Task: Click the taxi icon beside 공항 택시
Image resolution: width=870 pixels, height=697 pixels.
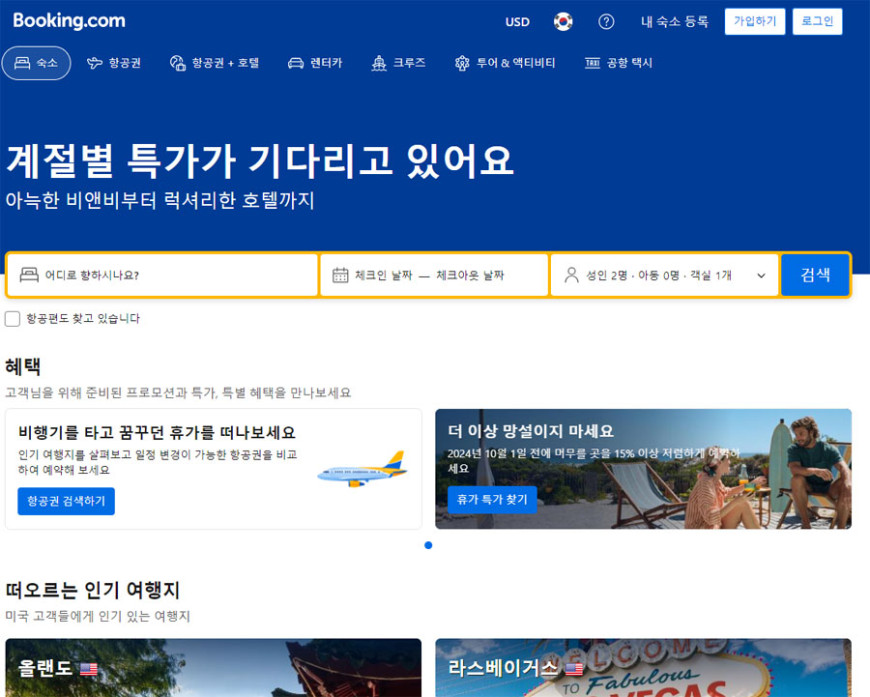Action: (593, 63)
